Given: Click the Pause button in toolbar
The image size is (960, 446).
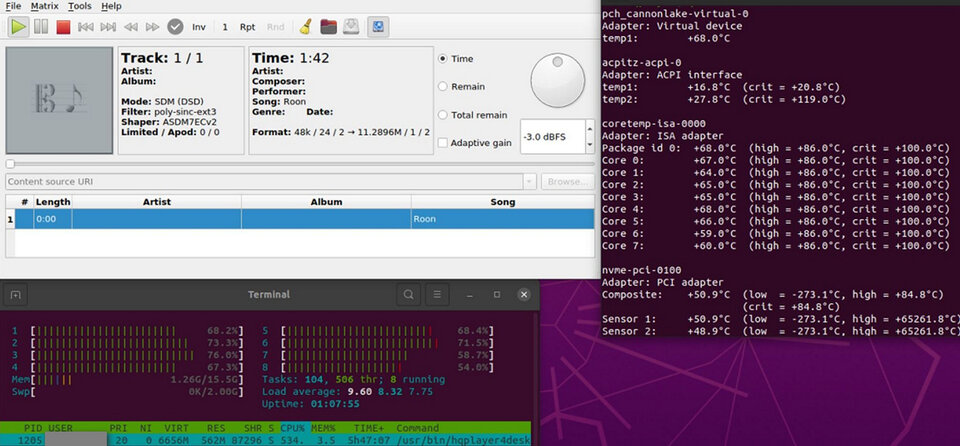Looking at the screenshot, I should (41, 27).
